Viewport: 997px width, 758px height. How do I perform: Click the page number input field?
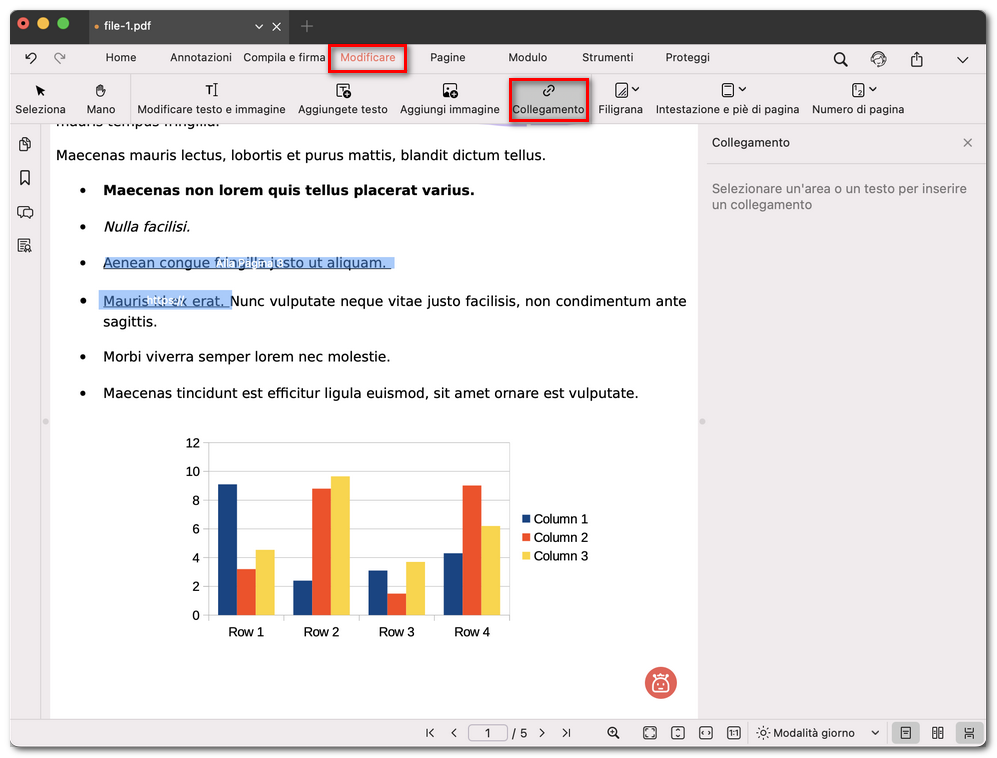[x=488, y=733]
